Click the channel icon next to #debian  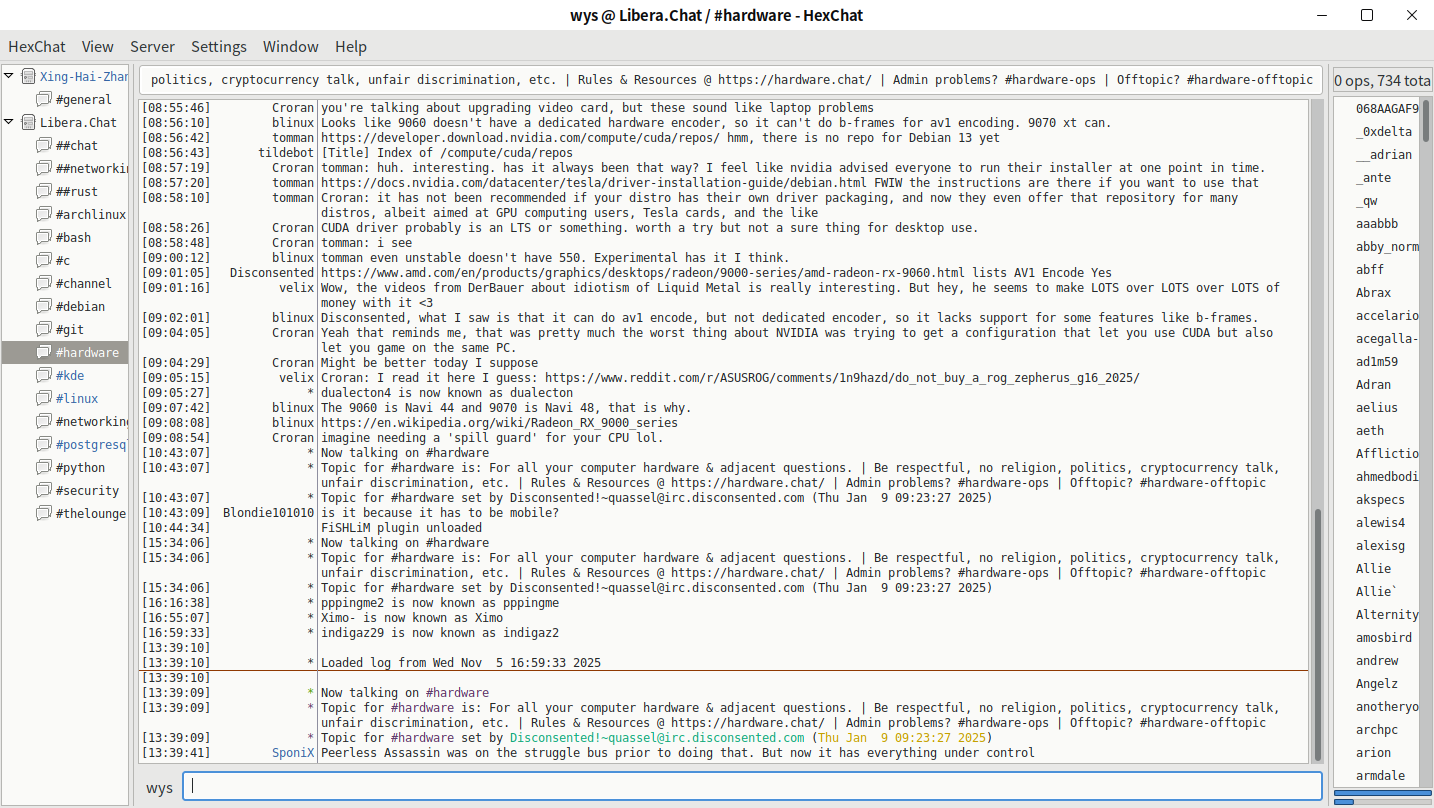tap(43, 307)
